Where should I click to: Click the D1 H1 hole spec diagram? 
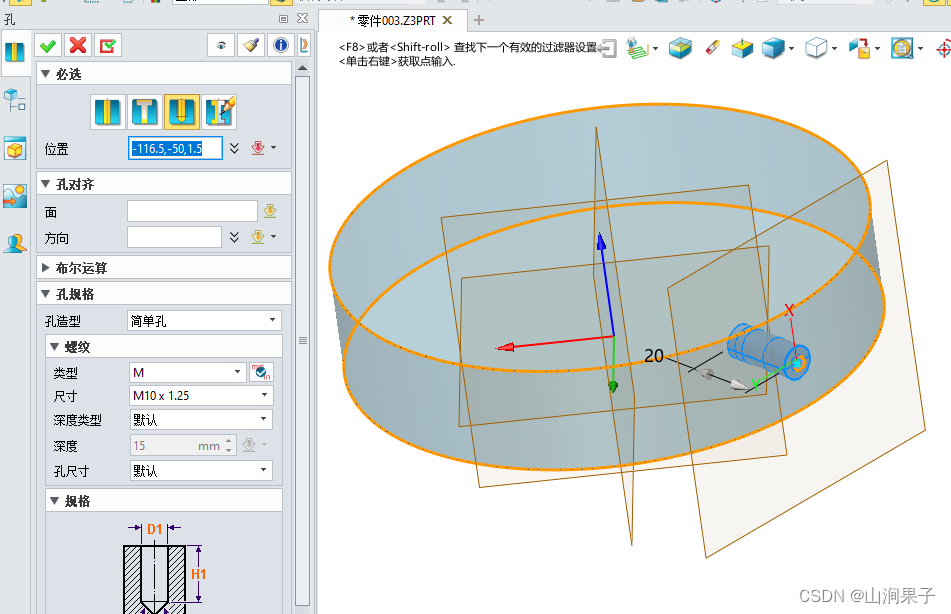[x=165, y=568]
